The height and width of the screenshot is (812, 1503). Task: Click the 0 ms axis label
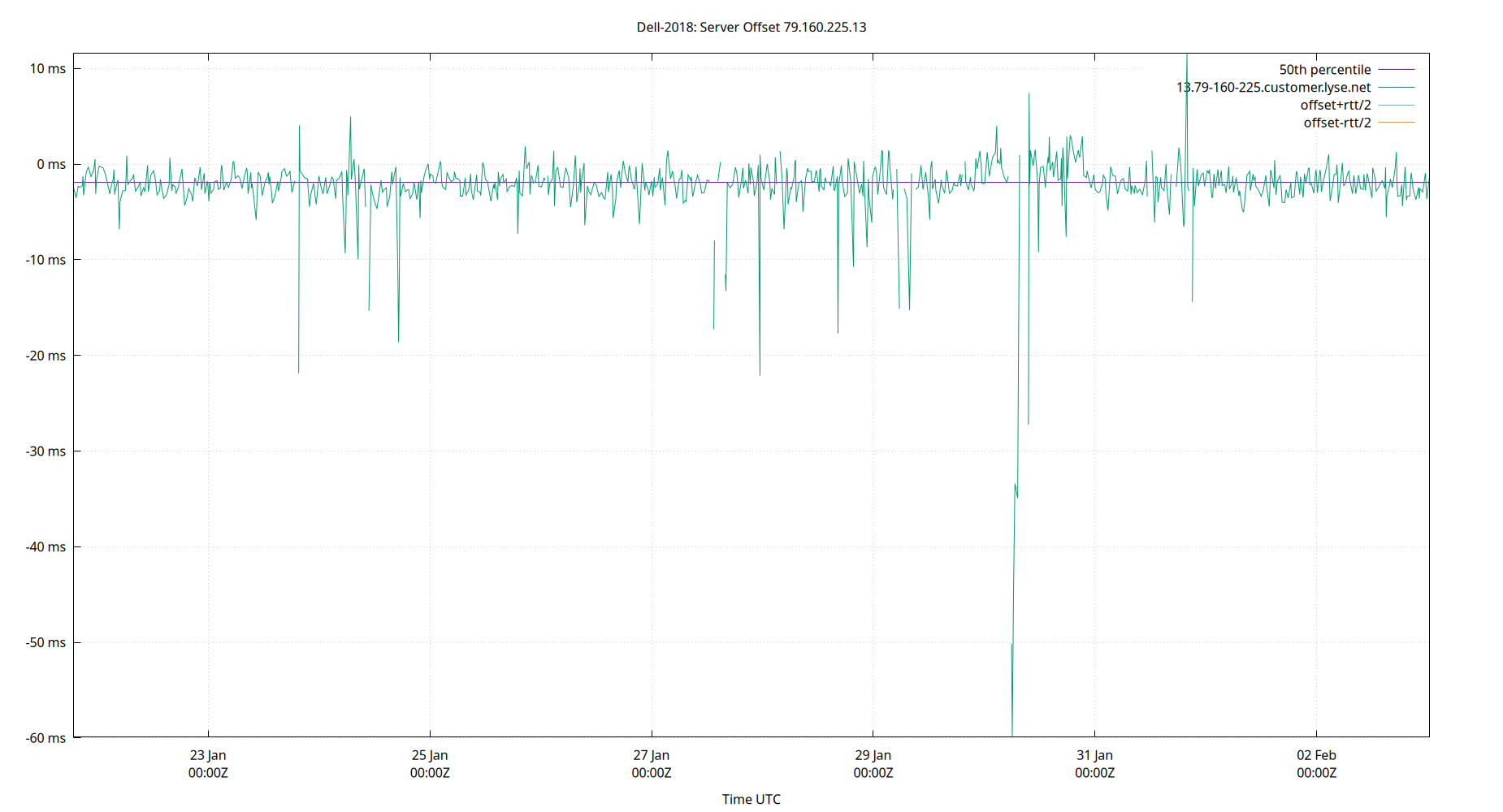point(50,164)
